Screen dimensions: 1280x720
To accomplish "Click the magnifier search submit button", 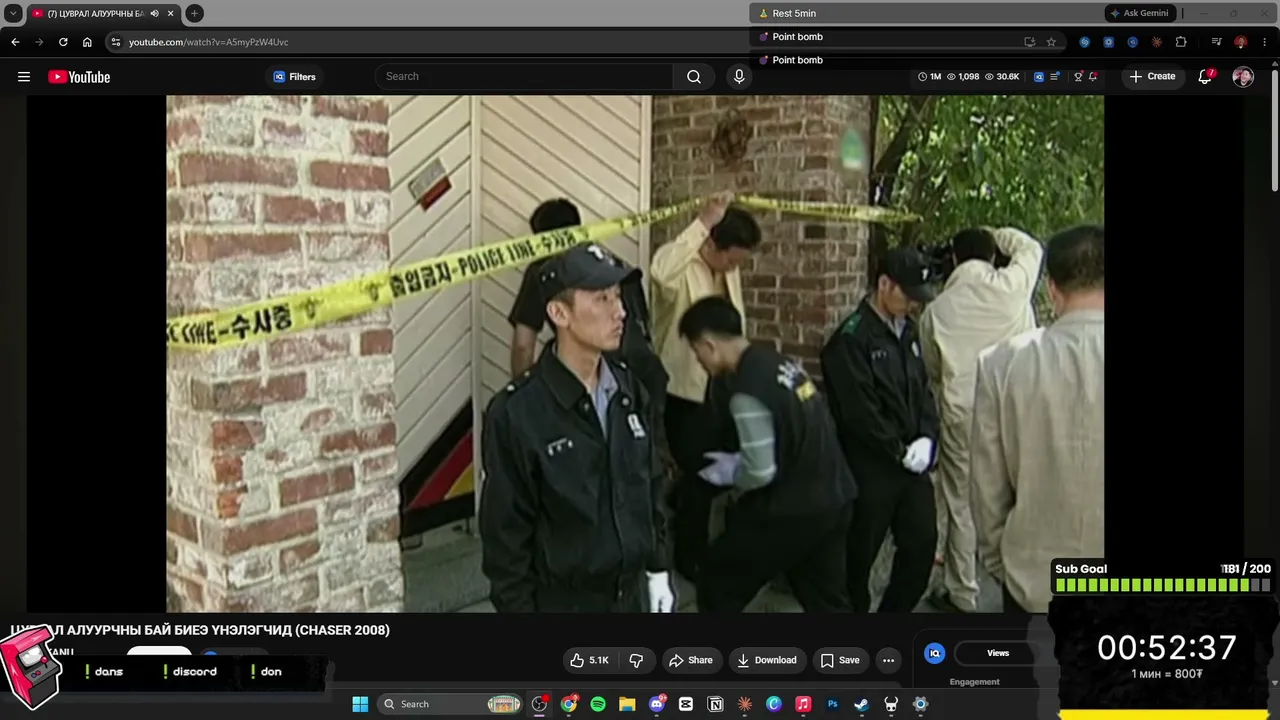I will 694,76.
